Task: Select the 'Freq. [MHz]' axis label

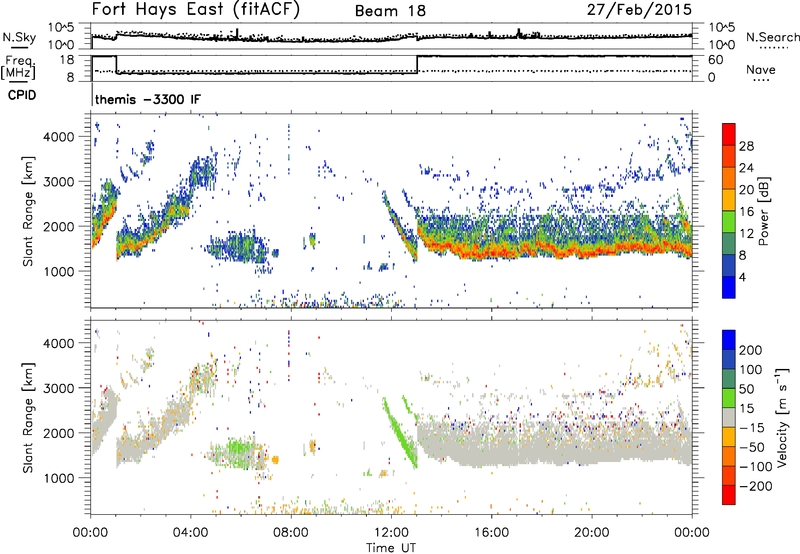Action: coord(19,67)
